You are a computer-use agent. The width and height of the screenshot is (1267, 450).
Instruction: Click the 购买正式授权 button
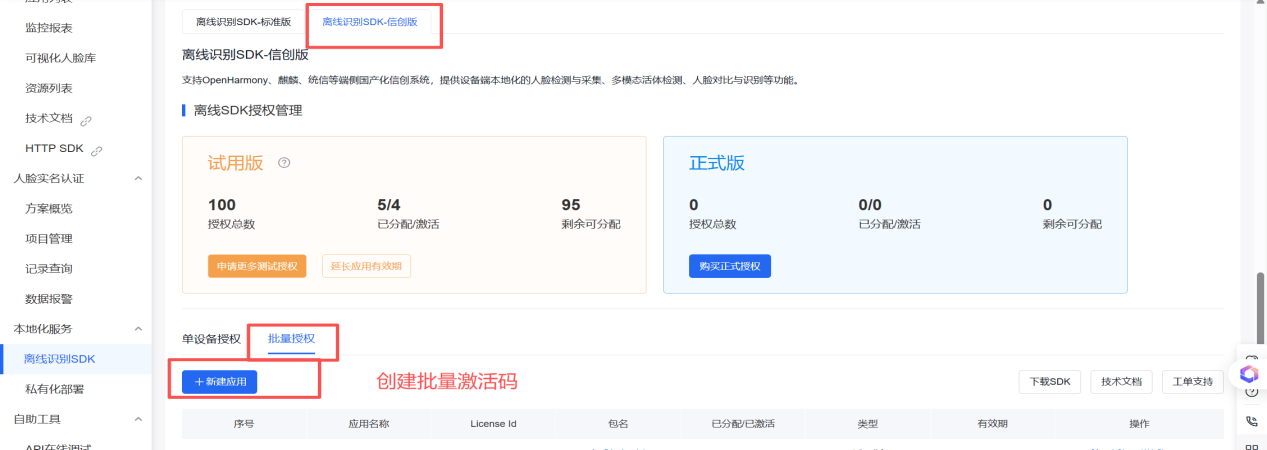point(730,266)
